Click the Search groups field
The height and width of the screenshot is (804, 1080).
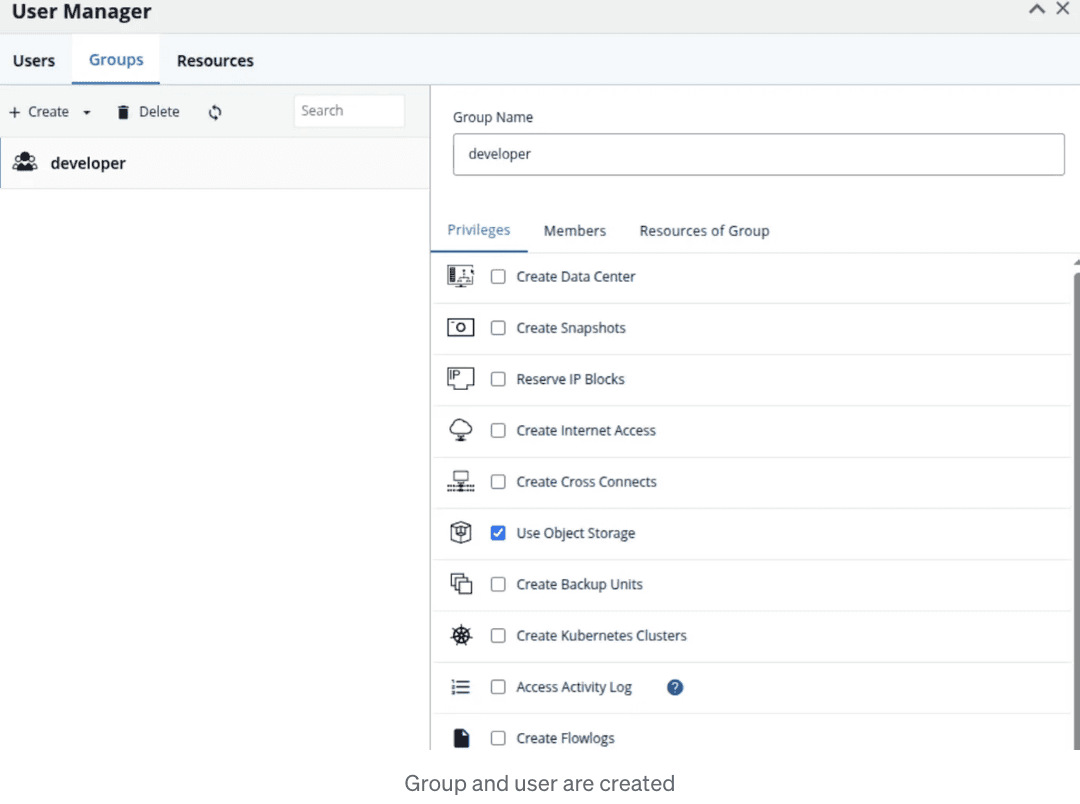[349, 111]
